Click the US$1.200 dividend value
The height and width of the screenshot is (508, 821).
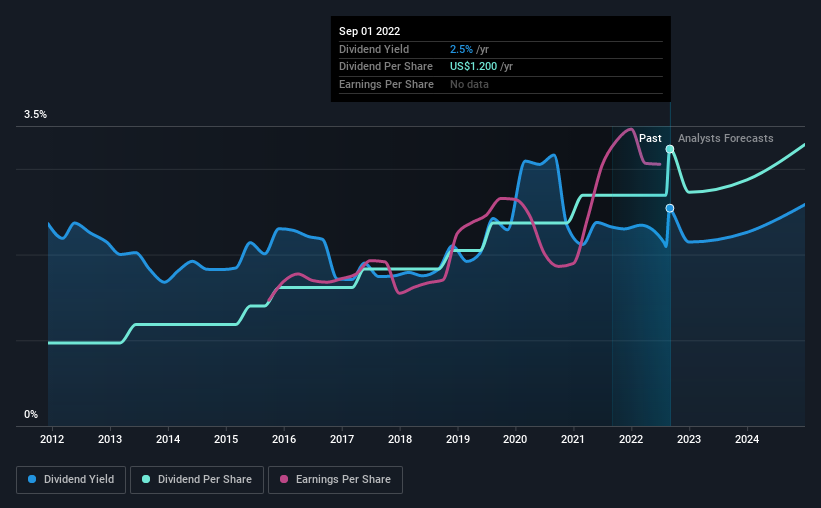pos(473,67)
